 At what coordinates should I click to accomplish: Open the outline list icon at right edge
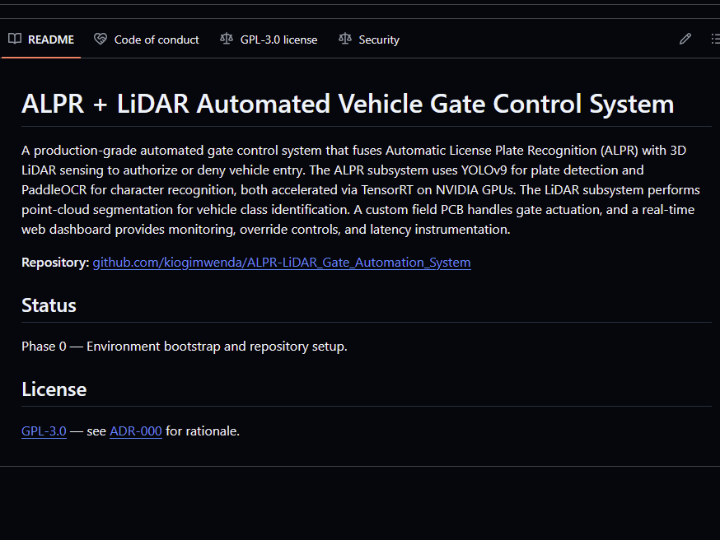[x=714, y=40]
